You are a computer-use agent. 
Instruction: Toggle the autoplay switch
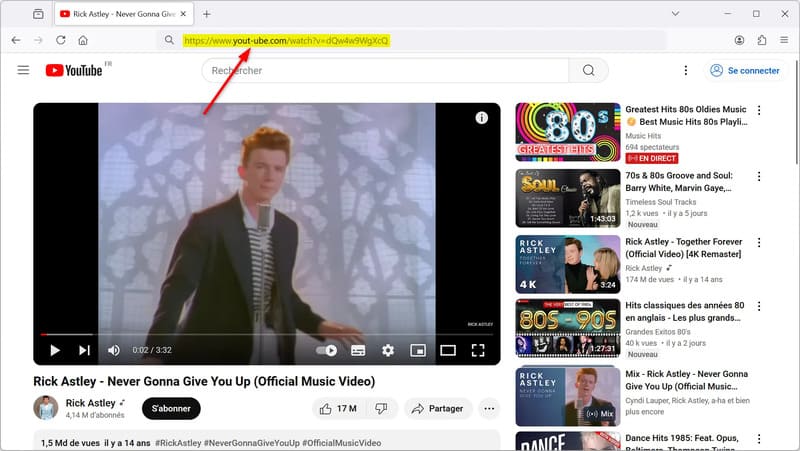[x=327, y=350]
